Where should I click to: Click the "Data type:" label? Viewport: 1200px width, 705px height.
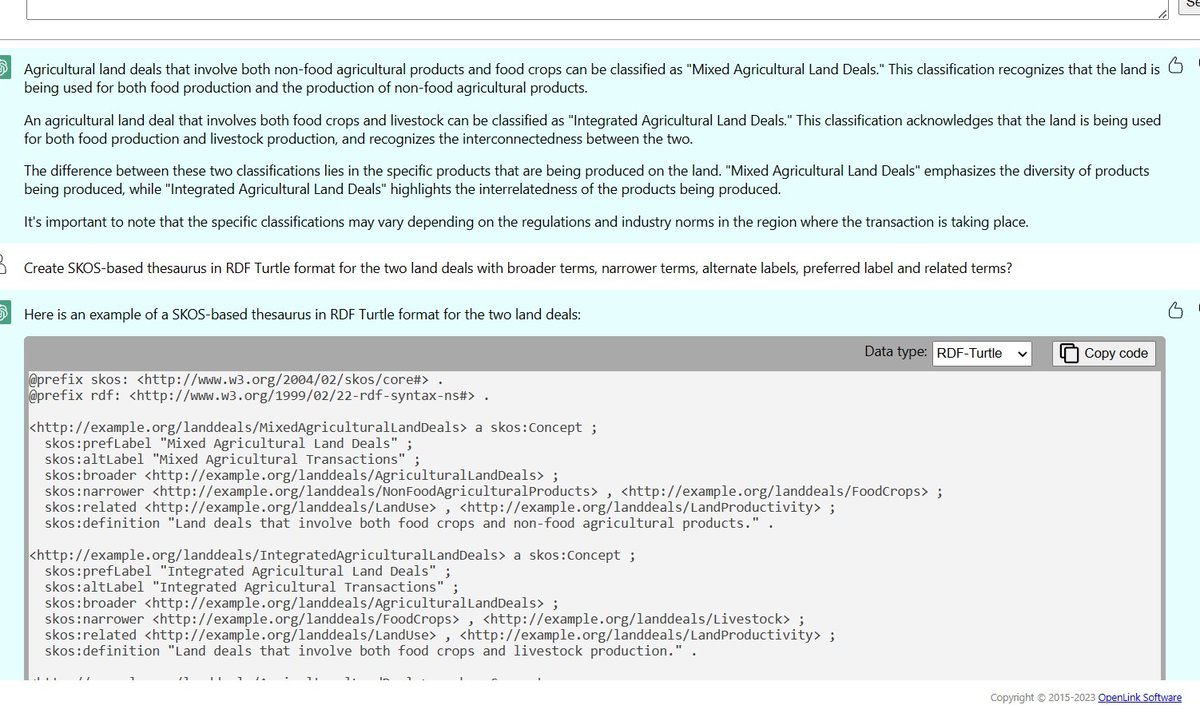[x=896, y=352]
